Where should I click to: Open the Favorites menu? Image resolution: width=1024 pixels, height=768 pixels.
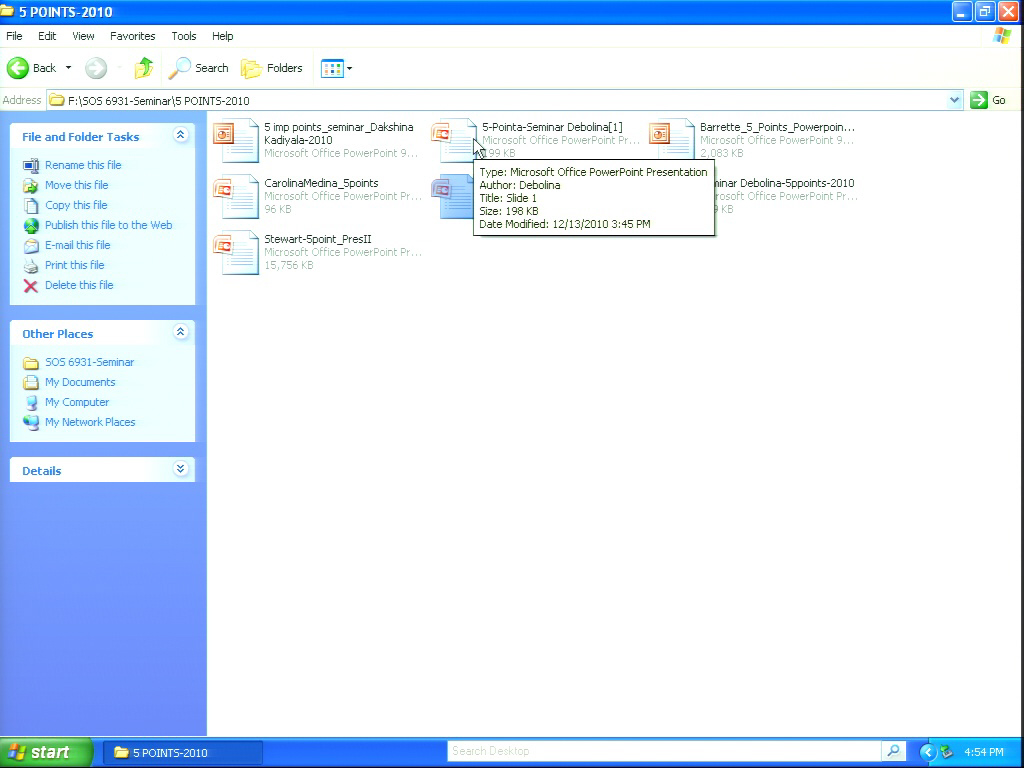click(x=133, y=36)
